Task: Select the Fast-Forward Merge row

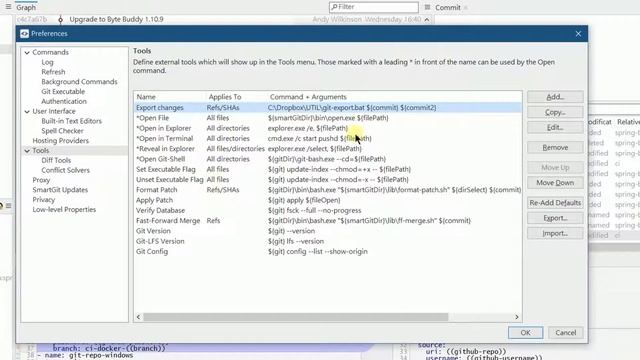Action: pyautogui.click(x=328, y=220)
